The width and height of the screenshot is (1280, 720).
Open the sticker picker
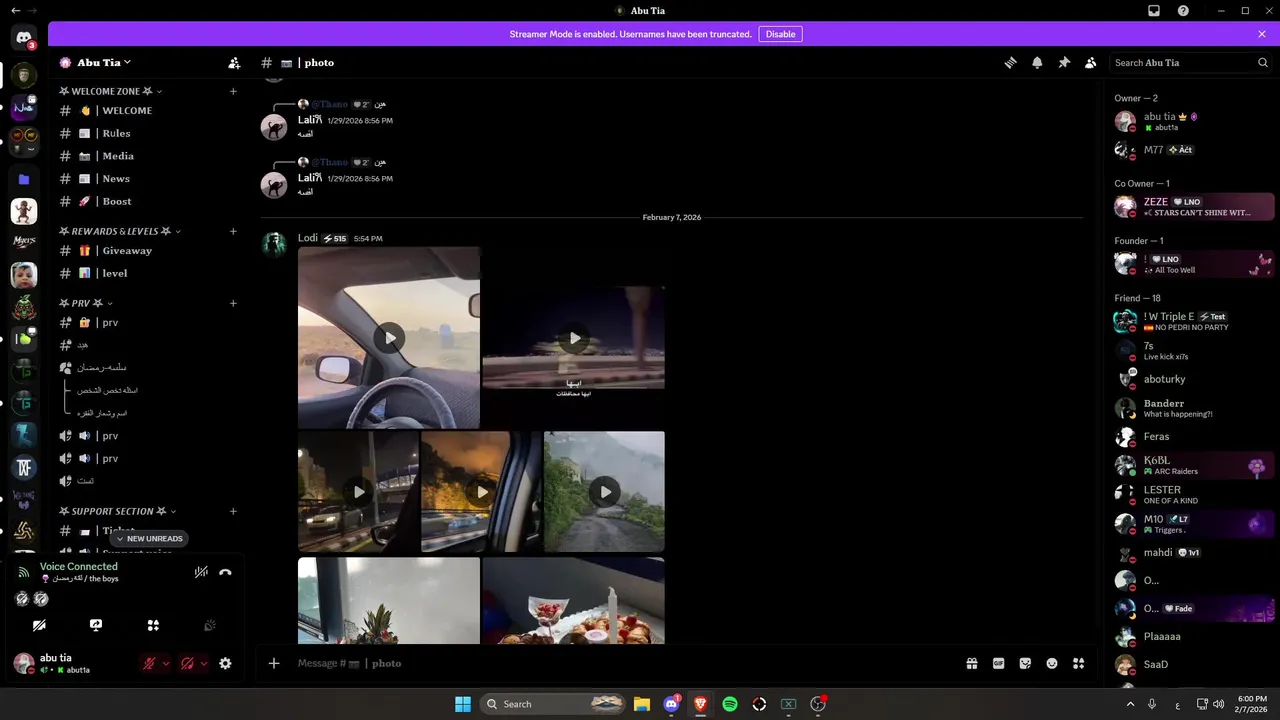(x=1025, y=663)
